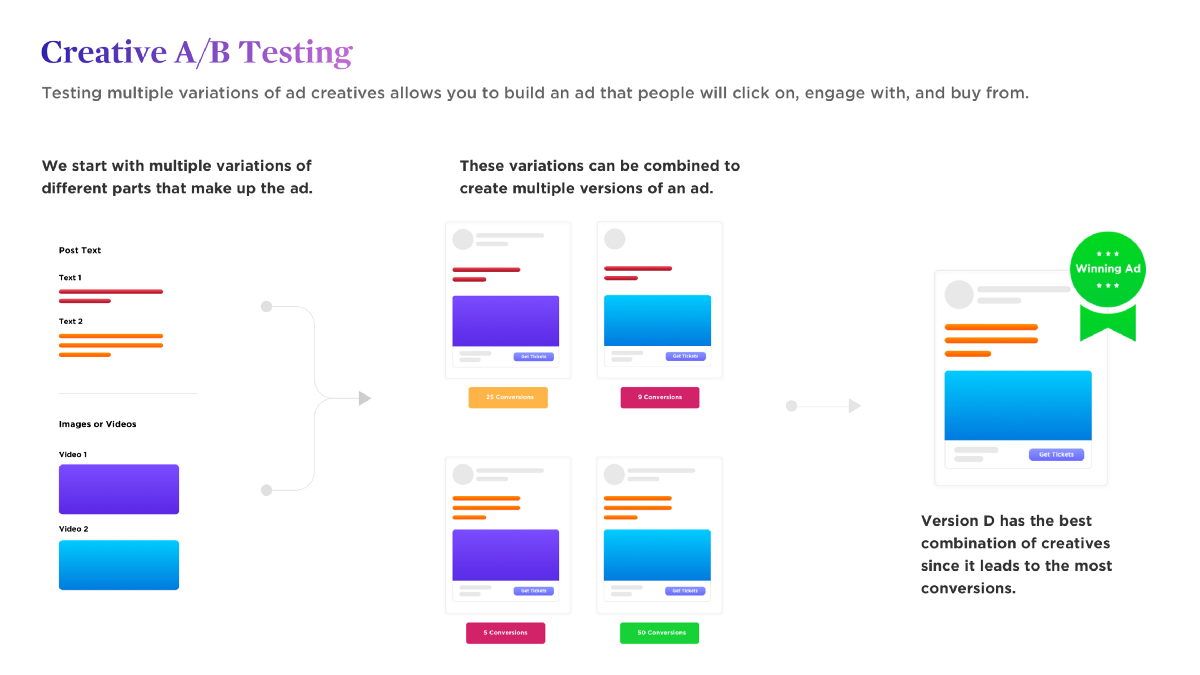Click the purple Video 1 swatch

coord(119,489)
